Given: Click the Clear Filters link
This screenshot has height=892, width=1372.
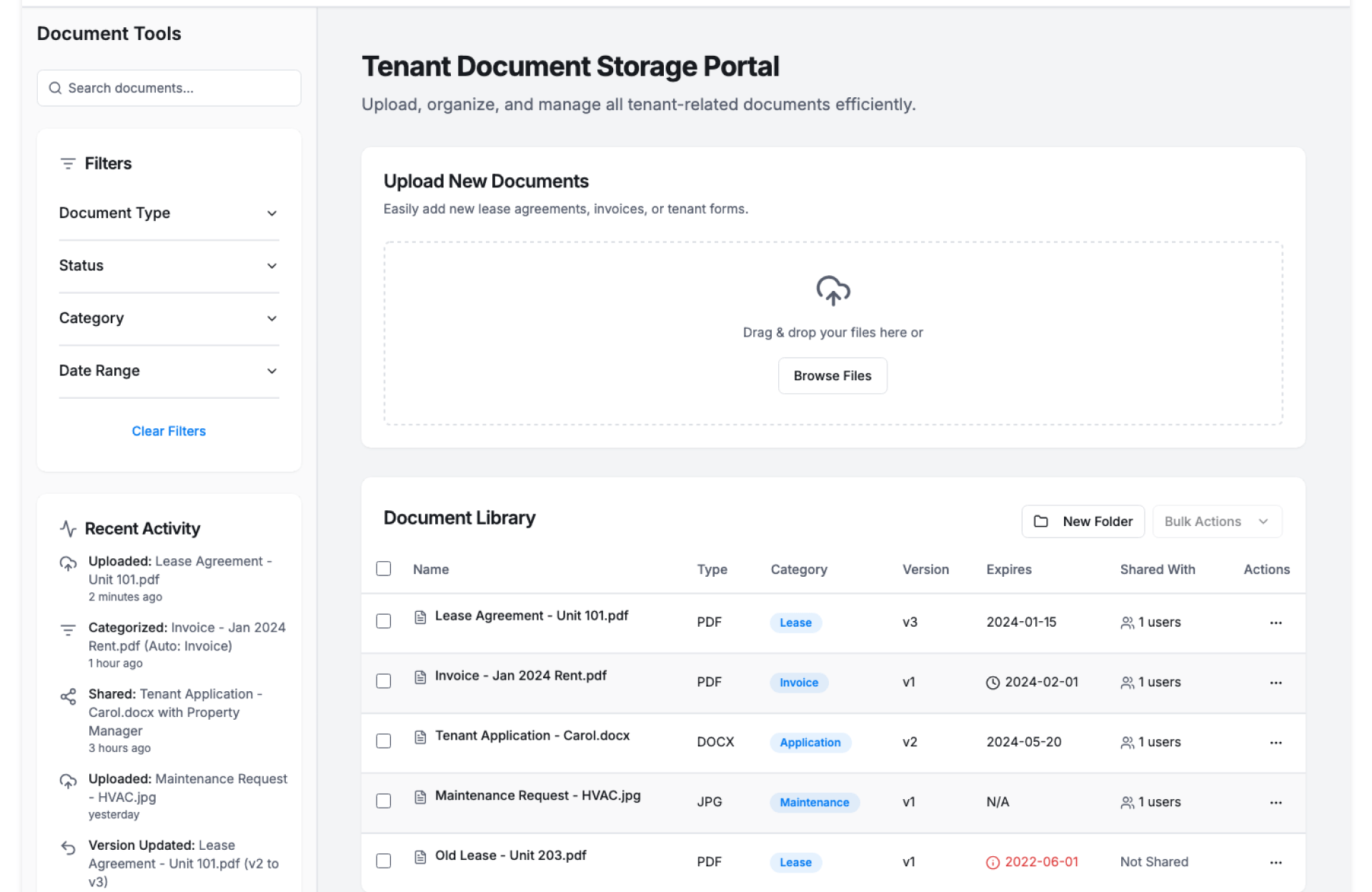Looking at the screenshot, I should [169, 431].
